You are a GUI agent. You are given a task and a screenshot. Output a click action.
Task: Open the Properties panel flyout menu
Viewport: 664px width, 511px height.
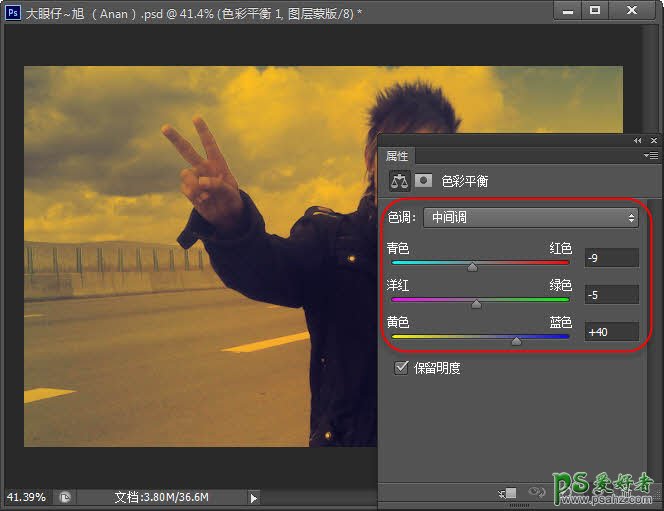point(651,156)
